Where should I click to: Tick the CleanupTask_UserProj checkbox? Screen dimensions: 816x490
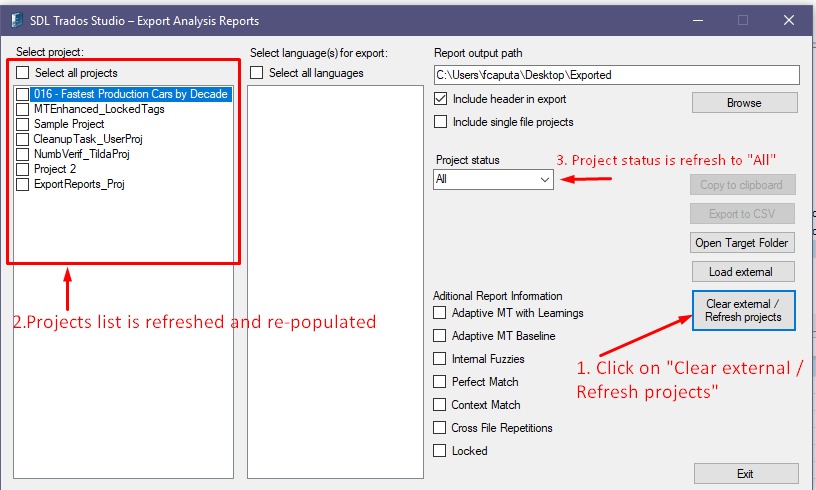(22, 139)
